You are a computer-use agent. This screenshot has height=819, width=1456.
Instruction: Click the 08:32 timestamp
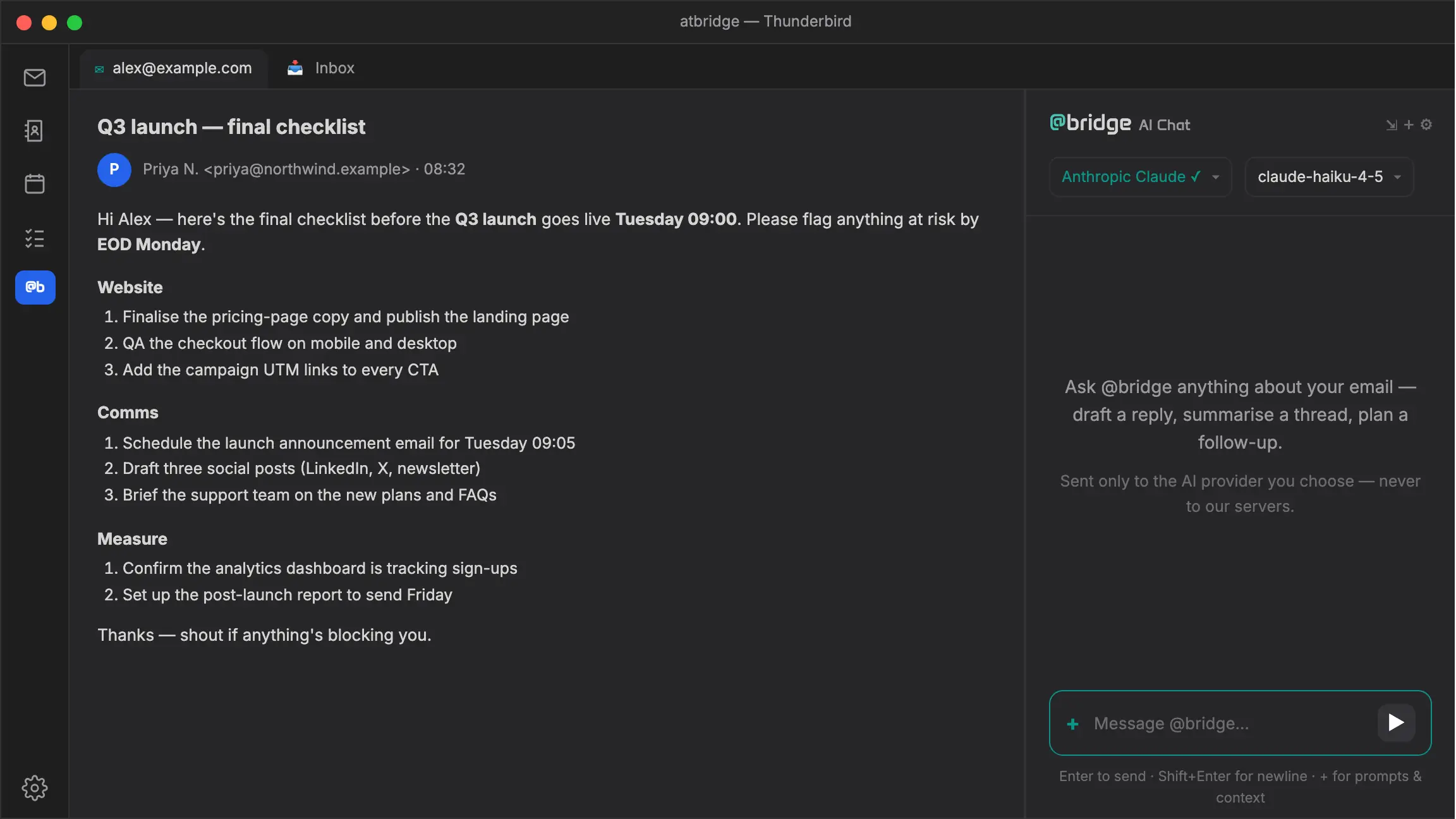coord(444,169)
